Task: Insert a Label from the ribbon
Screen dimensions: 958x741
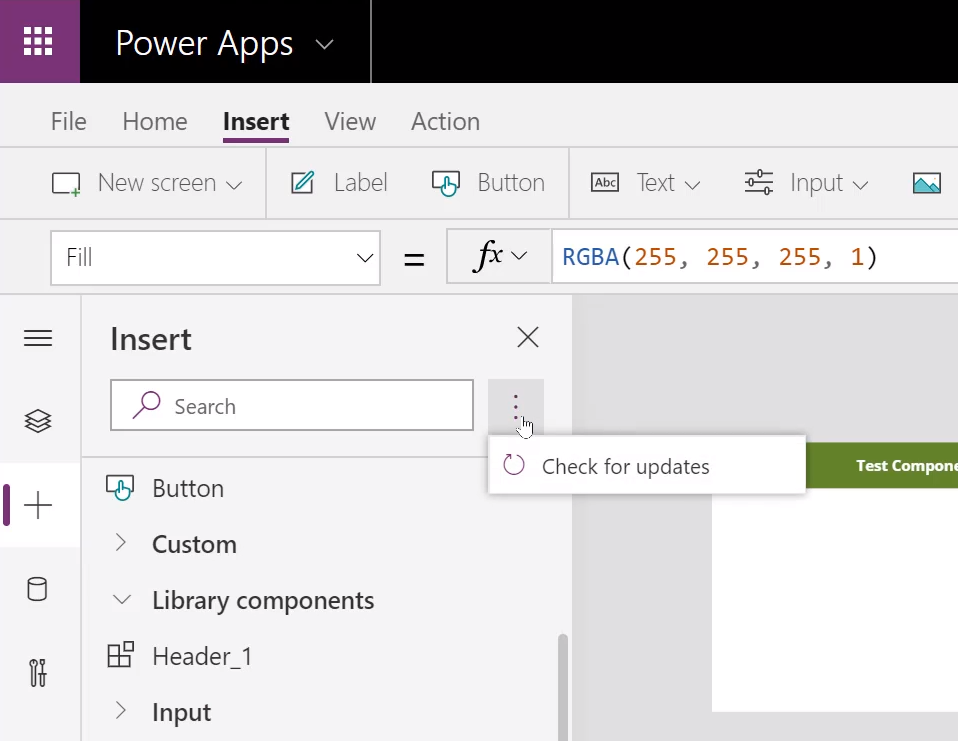Action: (339, 183)
